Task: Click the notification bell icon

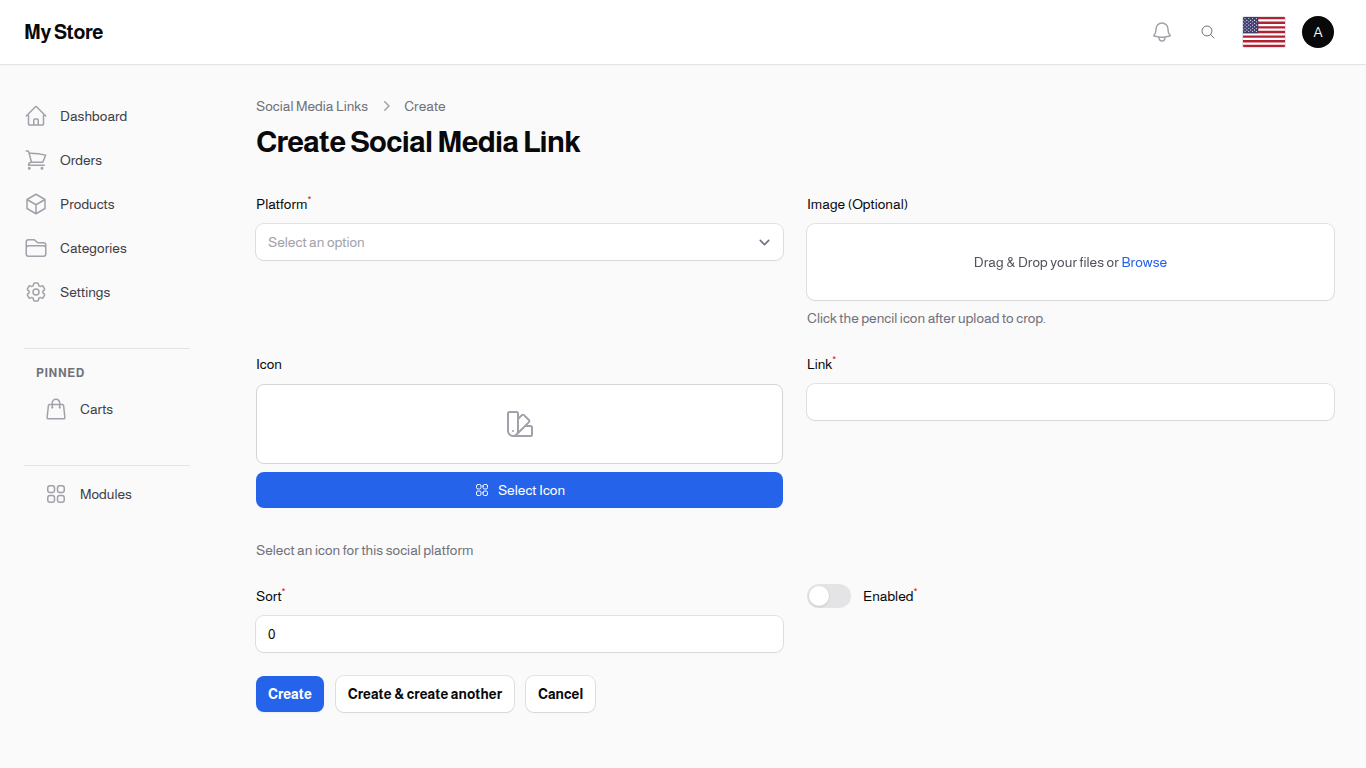Action: click(1161, 31)
